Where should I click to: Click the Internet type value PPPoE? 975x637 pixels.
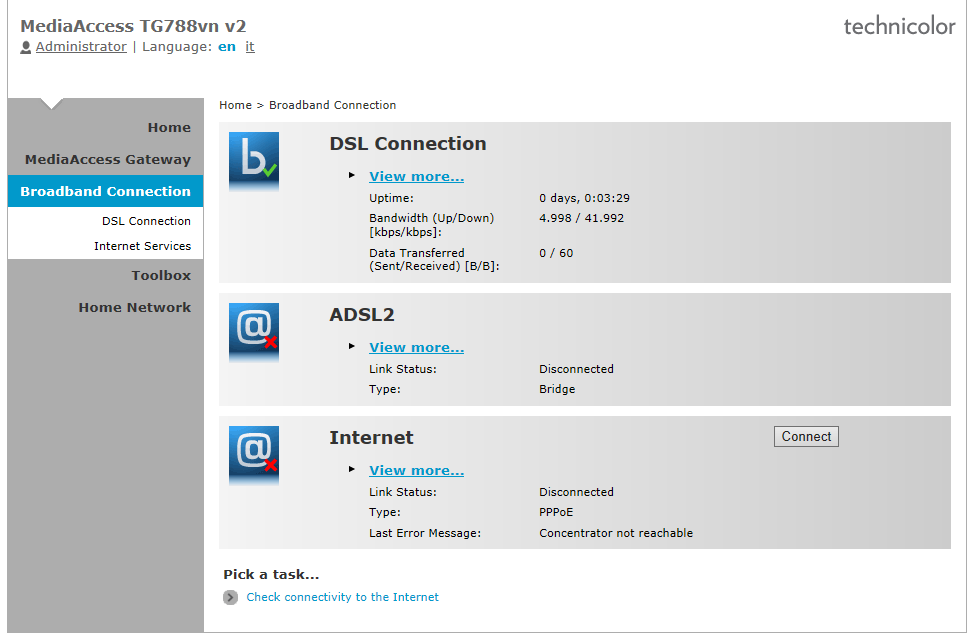tap(556, 513)
